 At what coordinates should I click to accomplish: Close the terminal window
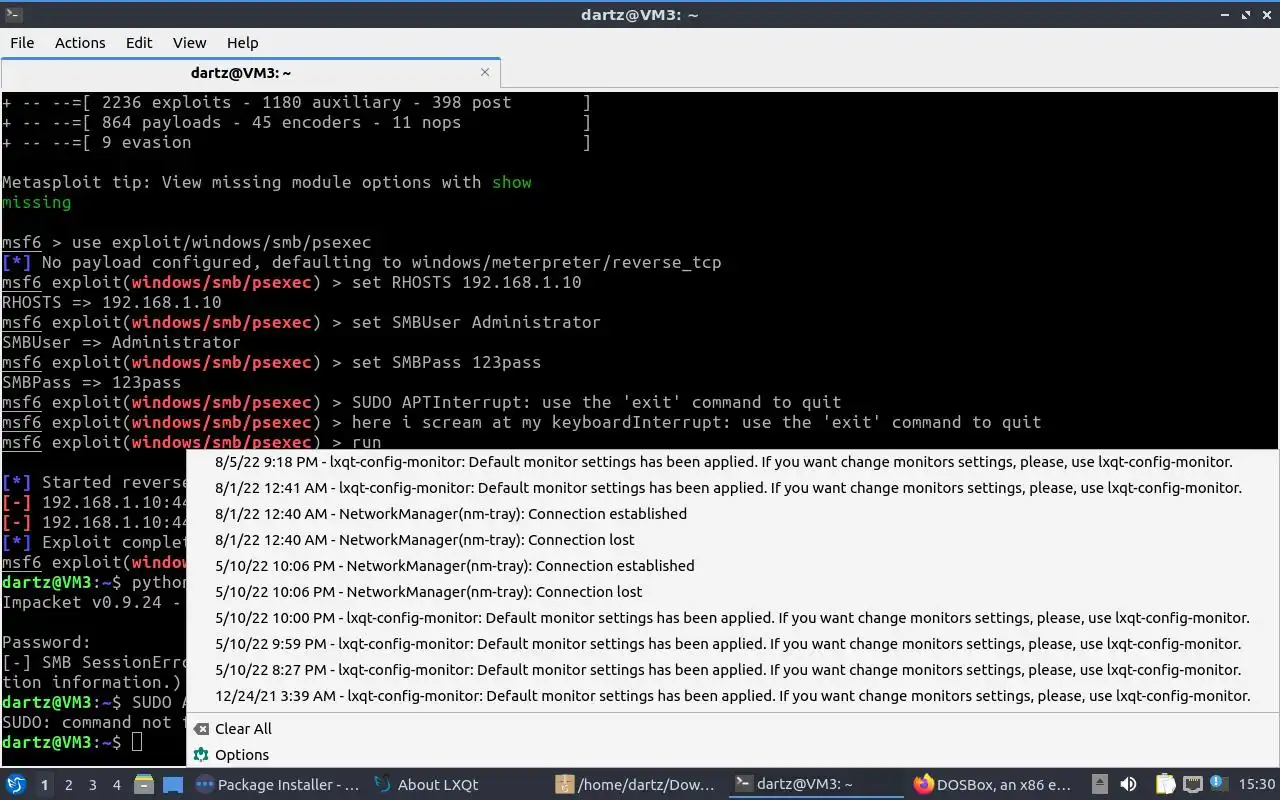point(1266,14)
